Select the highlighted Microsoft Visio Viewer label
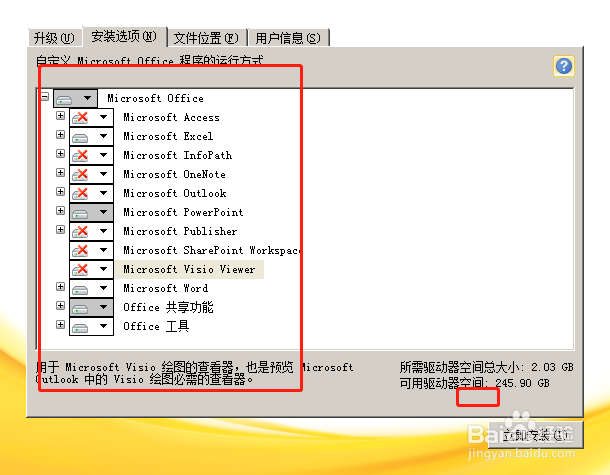The height and width of the screenshot is (475, 610). [x=189, y=269]
